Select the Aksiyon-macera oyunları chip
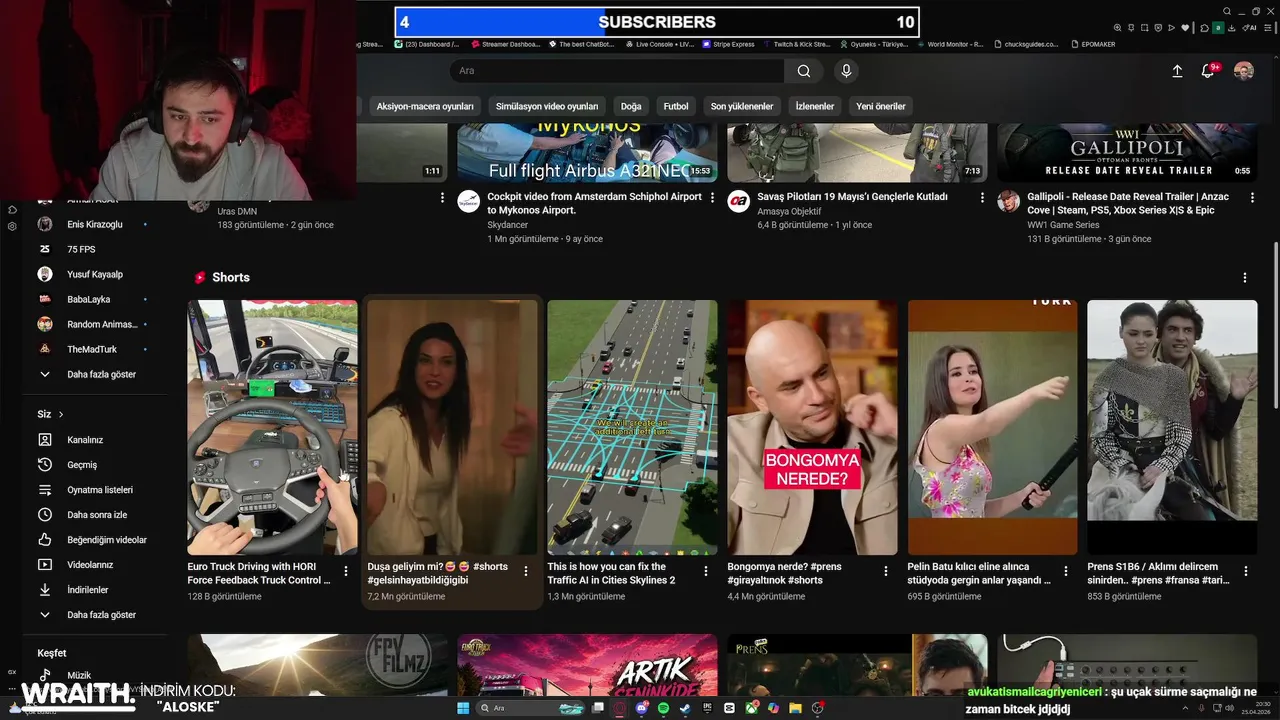This screenshot has width=1280, height=720. (425, 106)
